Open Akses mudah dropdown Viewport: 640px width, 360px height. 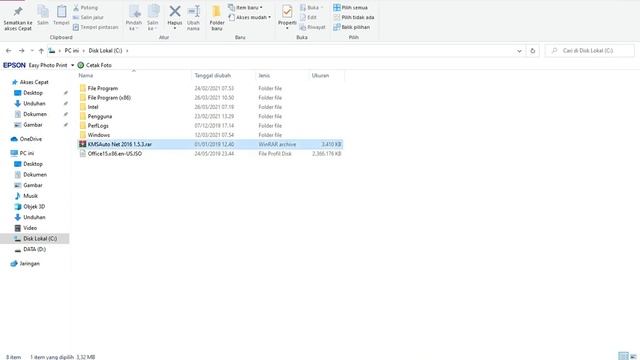click(249, 18)
